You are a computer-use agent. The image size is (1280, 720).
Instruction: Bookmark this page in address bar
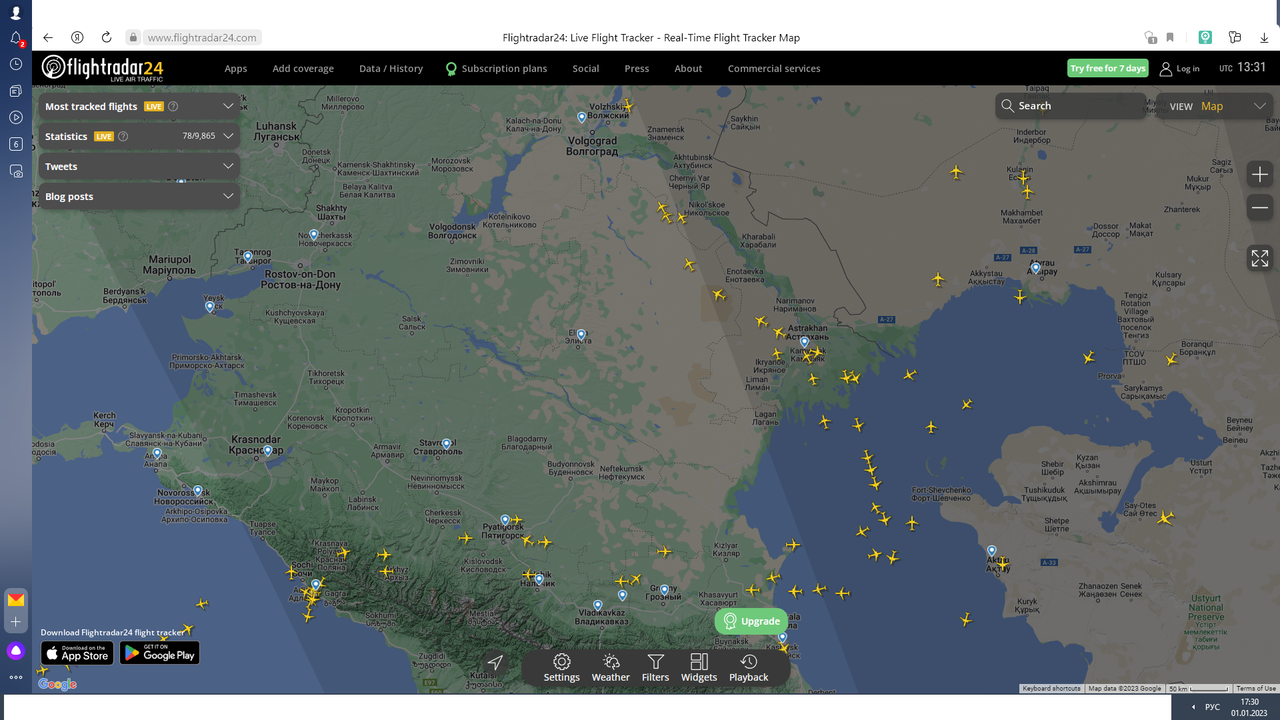(1170, 38)
